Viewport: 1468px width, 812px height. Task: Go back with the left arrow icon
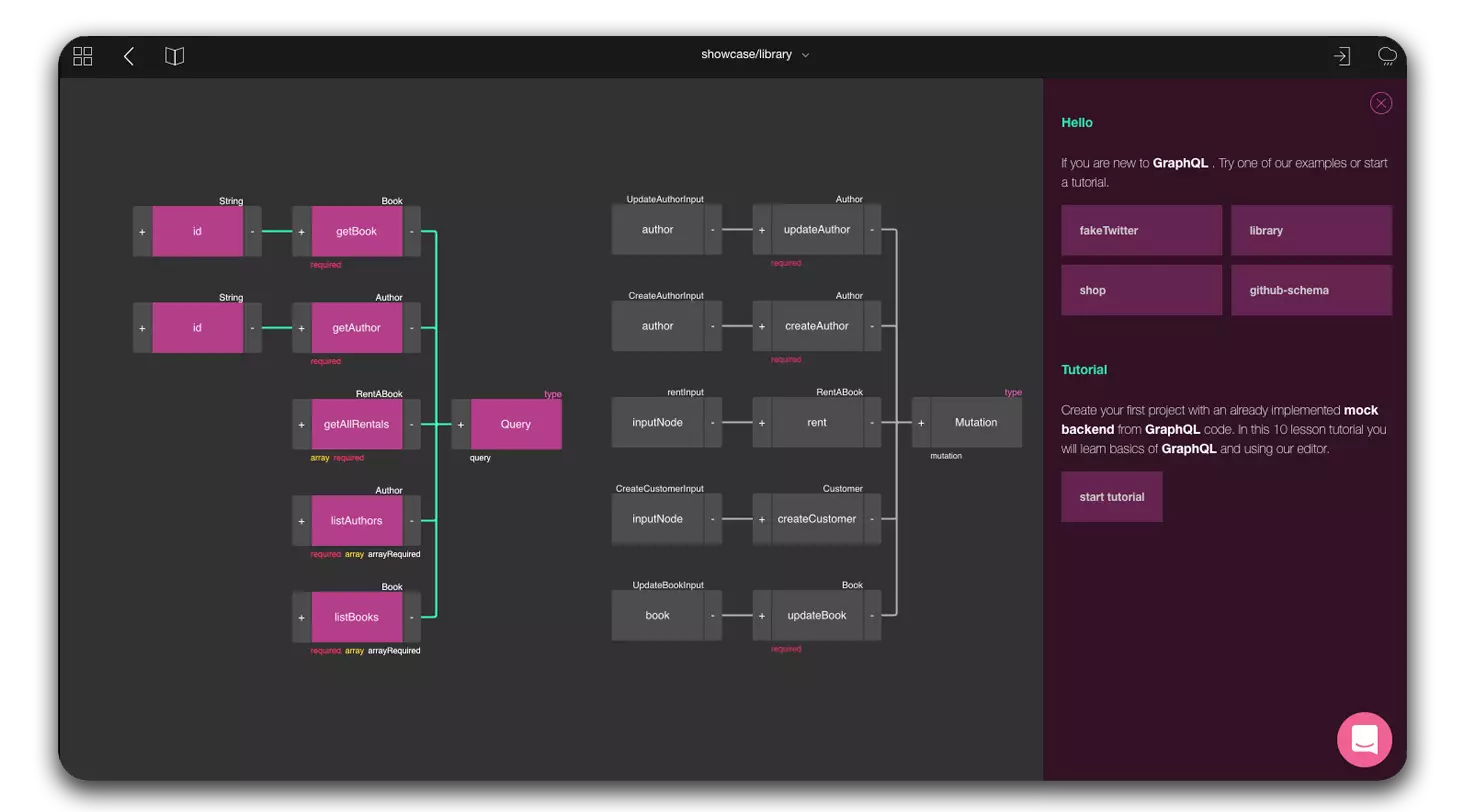pyautogui.click(x=129, y=57)
